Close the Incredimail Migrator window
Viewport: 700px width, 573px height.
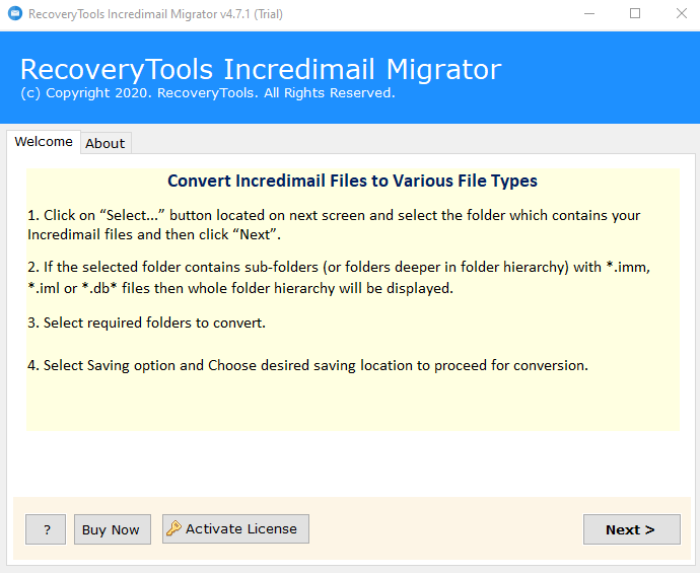[679, 14]
